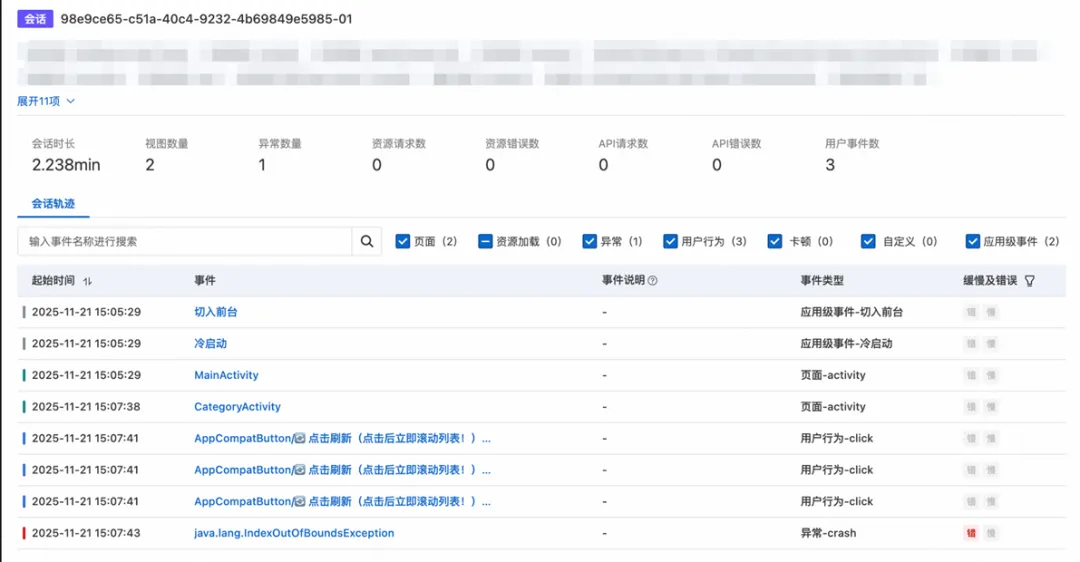Toggle the 页面 (2) checkbox
Viewport: 1080px width, 562px height.
point(403,241)
